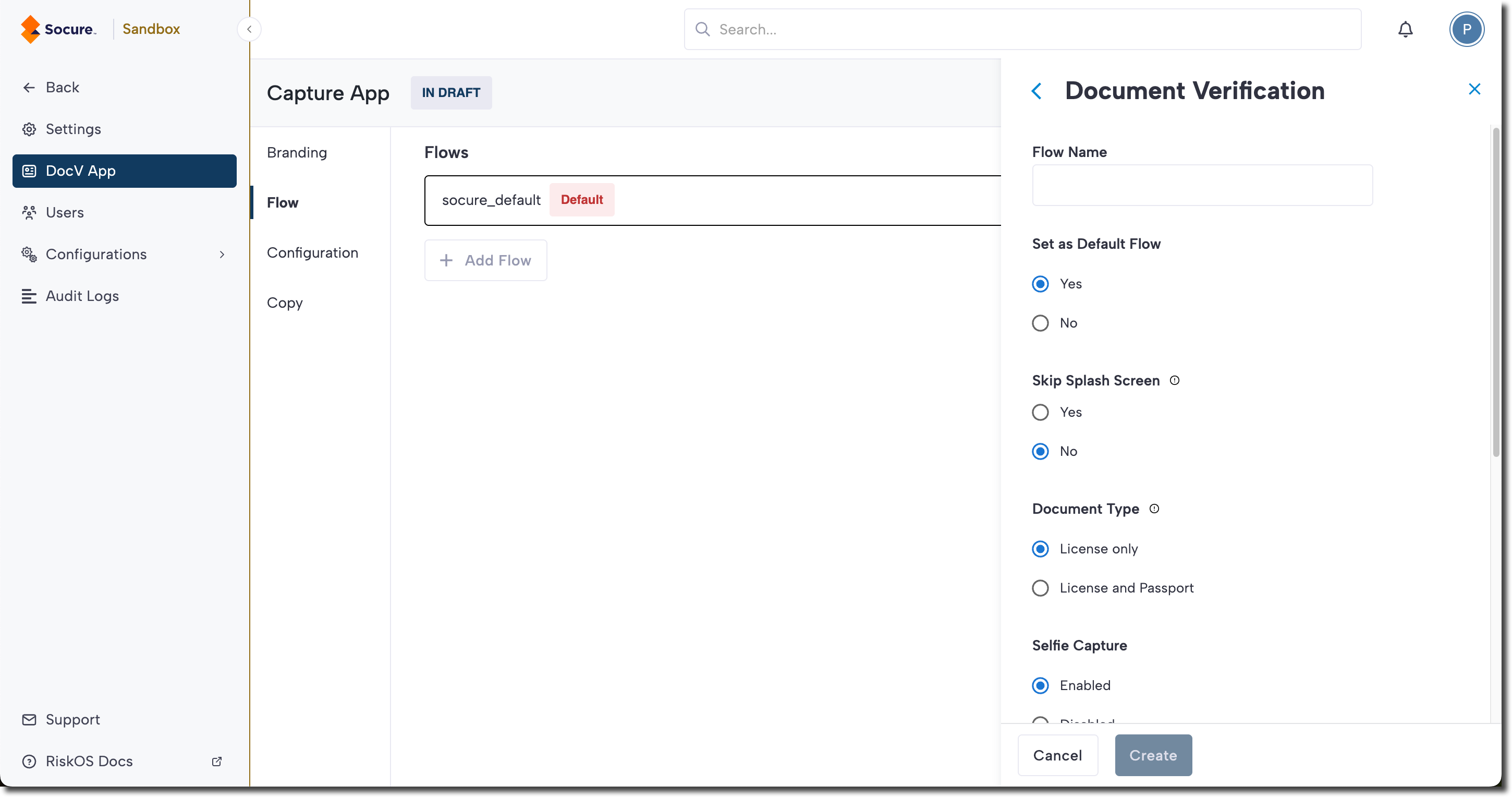Image resolution: width=1512 pixels, height=797 pixels.
Task: Click the magnifier icon in the search bar
Action: point(702,29)
